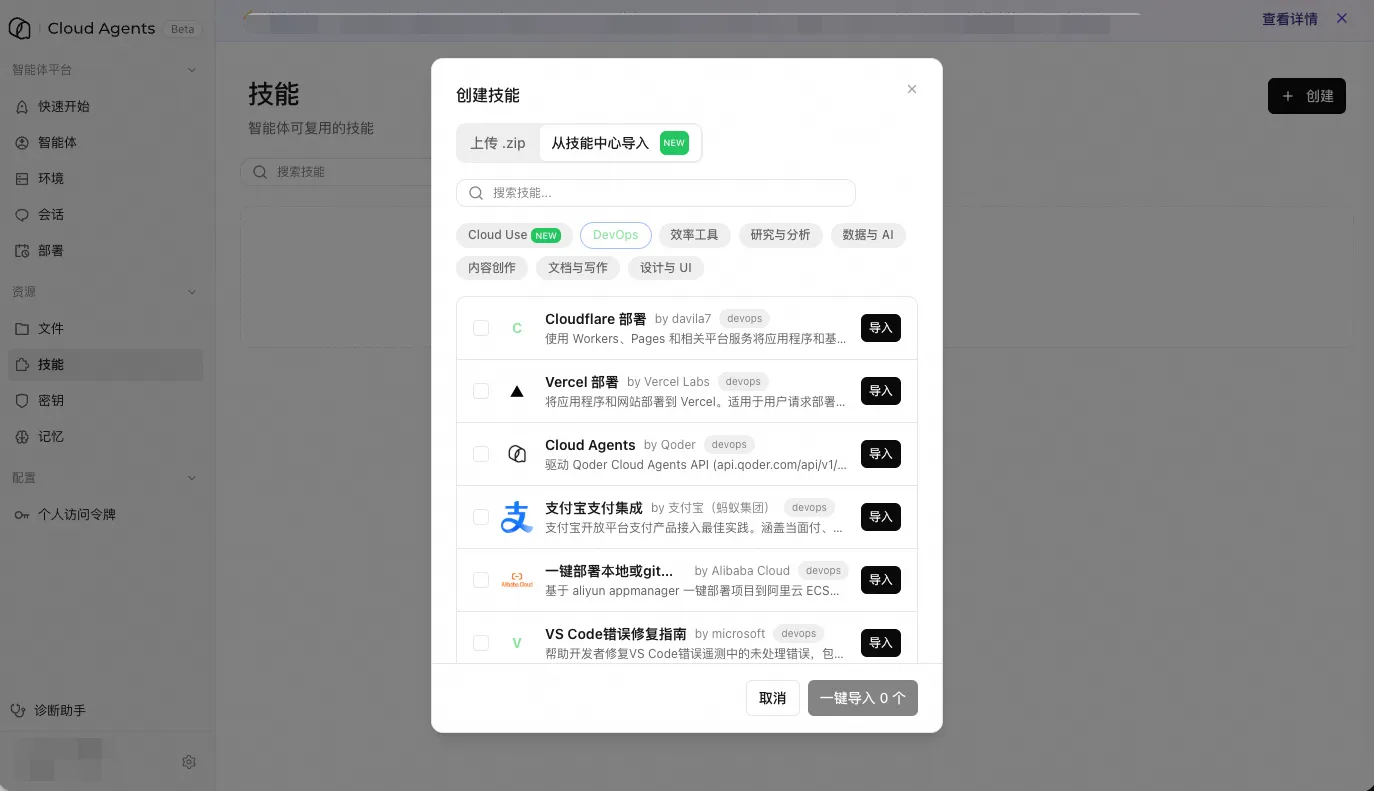
Task: Click the 取消 button in dialog
Action: [x=773, y=698]
